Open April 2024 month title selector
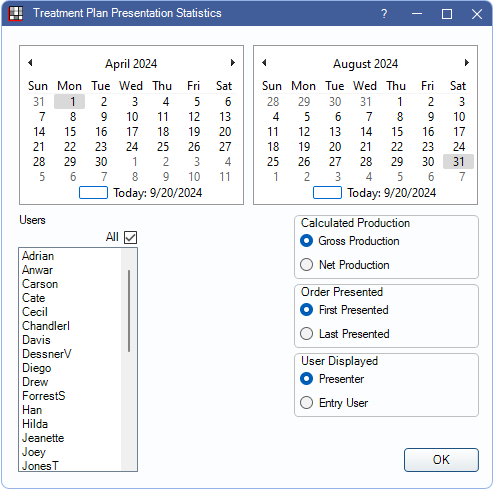 click(x=131, y=63)
